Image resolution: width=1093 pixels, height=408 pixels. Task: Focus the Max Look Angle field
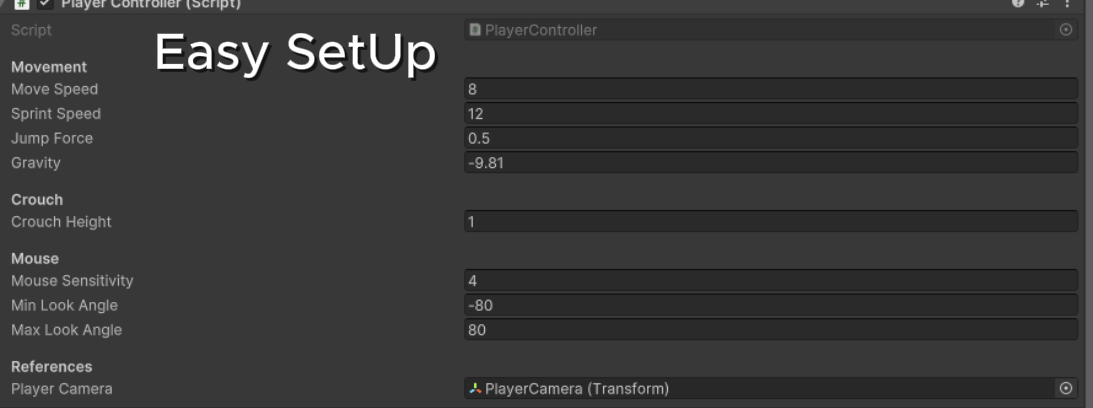tap(770, 330)
